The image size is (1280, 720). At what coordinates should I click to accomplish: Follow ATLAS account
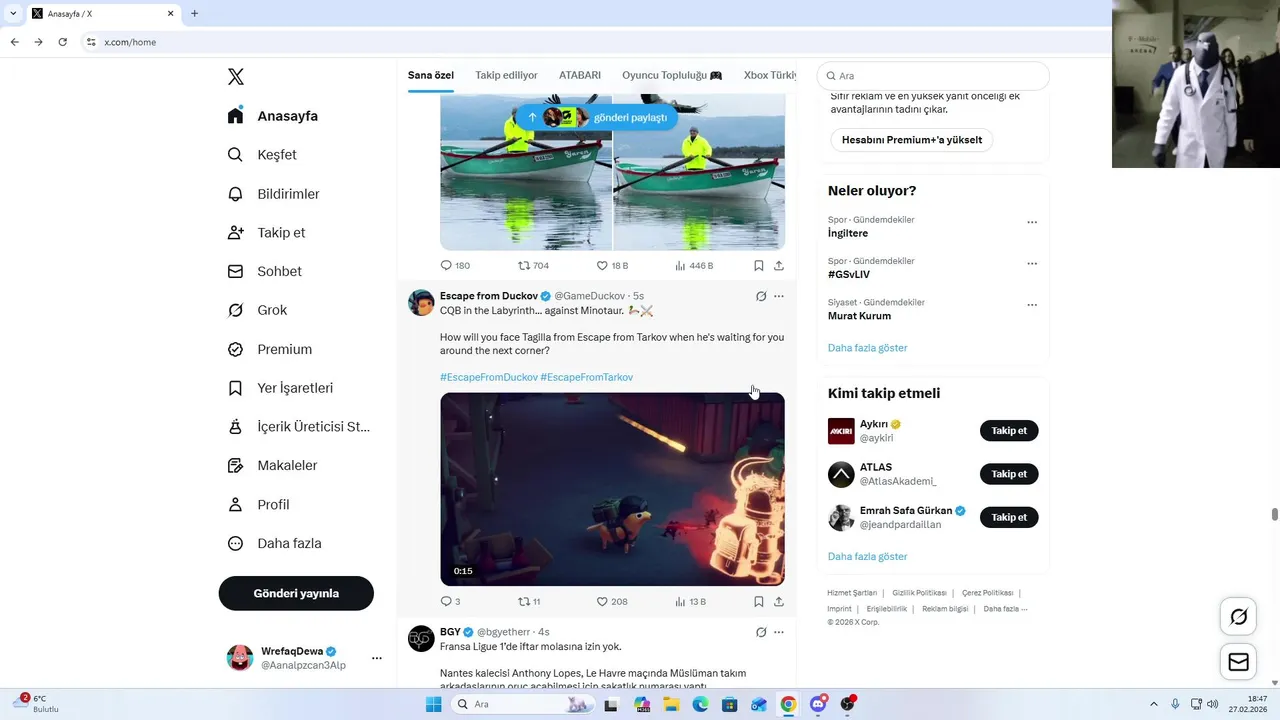click(1009, 474)
